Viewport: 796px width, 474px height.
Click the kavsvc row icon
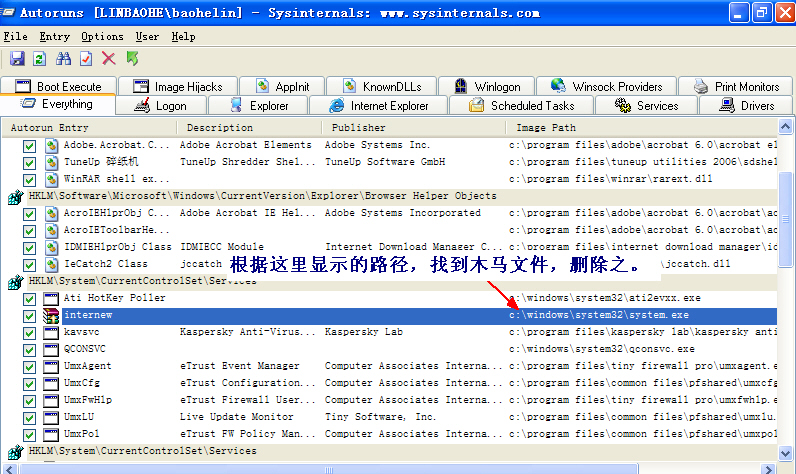click(x=51, y=333)
